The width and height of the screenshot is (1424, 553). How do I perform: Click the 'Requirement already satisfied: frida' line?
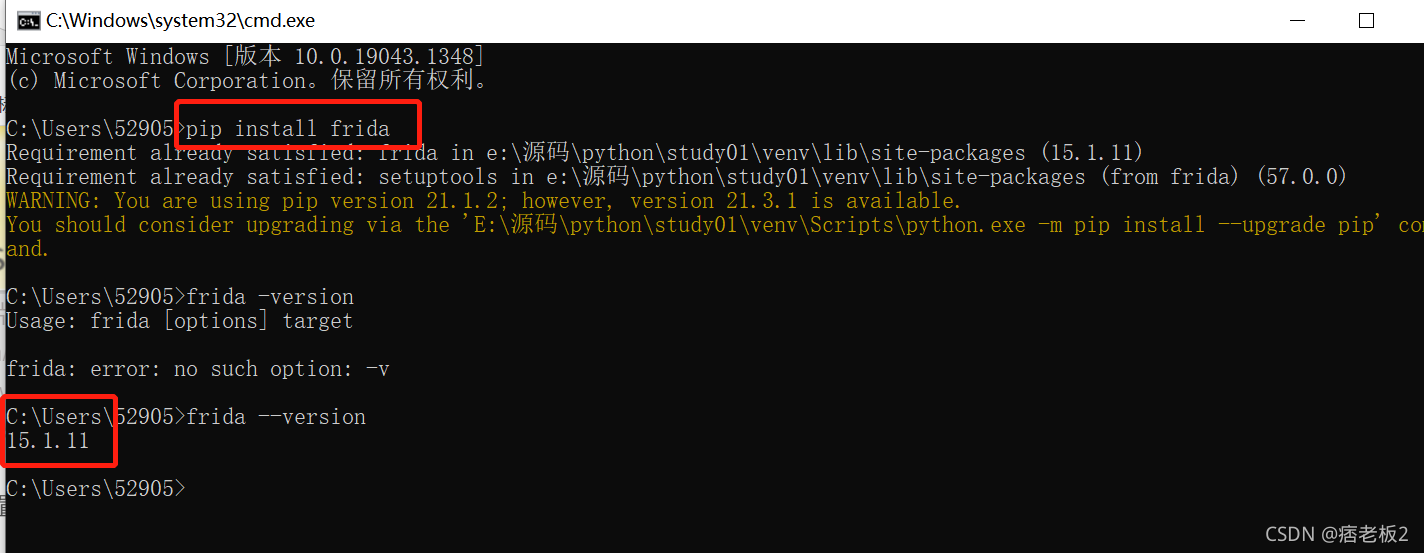point(574,153)
